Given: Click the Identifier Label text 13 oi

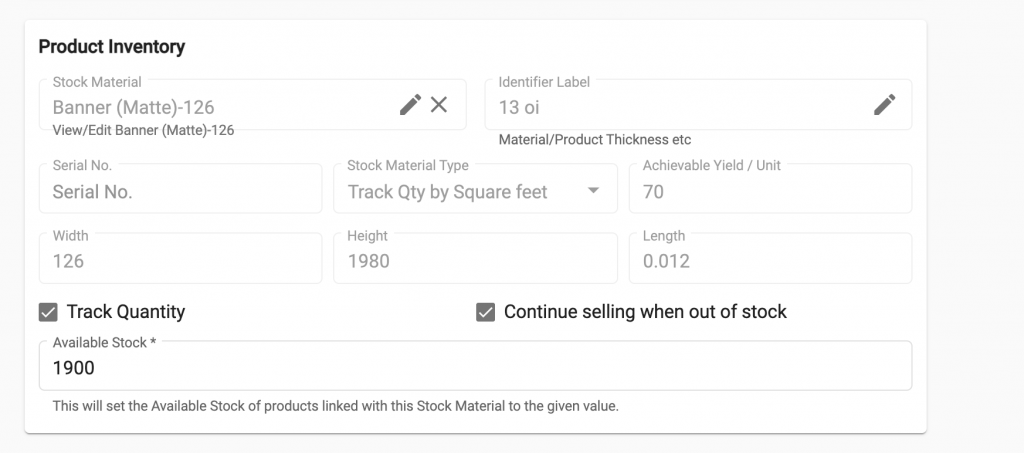Looking at the screenshot, I should (519, 107).
